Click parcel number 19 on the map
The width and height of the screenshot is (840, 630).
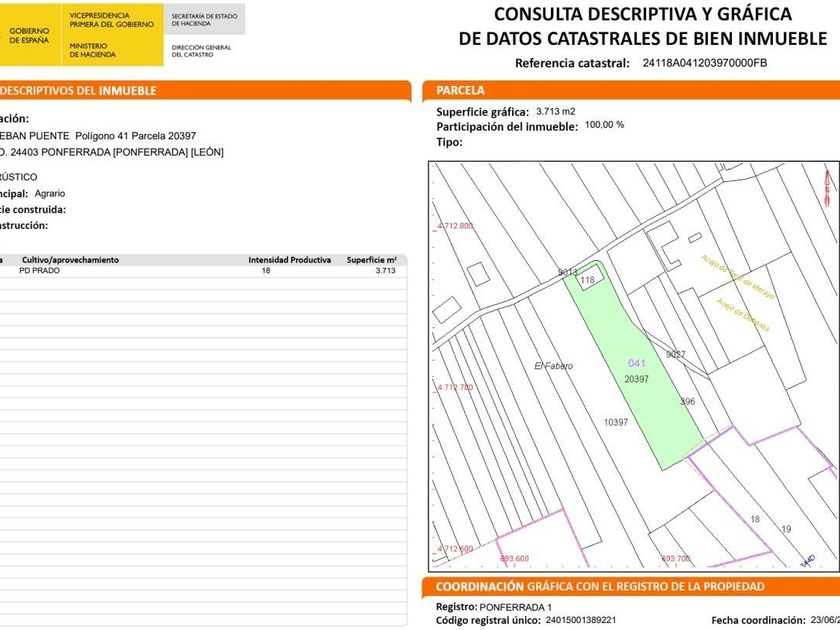[786, 528]
